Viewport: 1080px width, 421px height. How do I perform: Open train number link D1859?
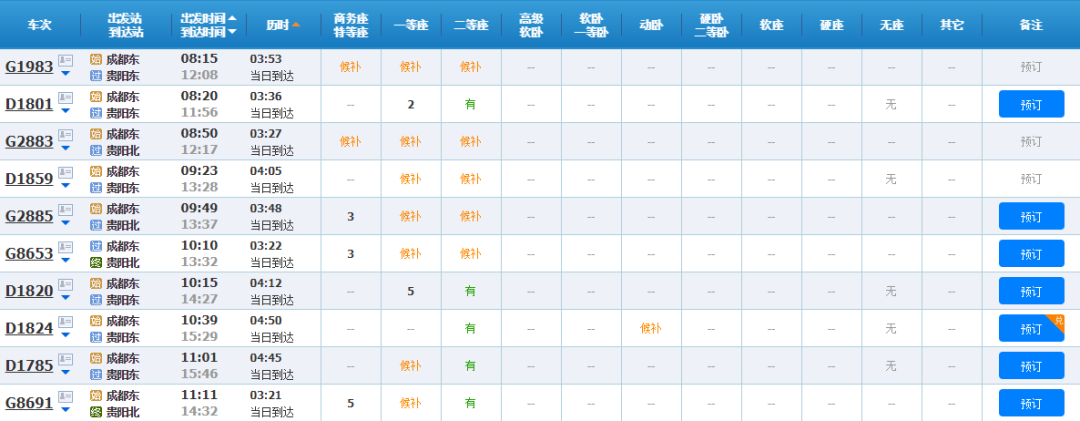30,178
